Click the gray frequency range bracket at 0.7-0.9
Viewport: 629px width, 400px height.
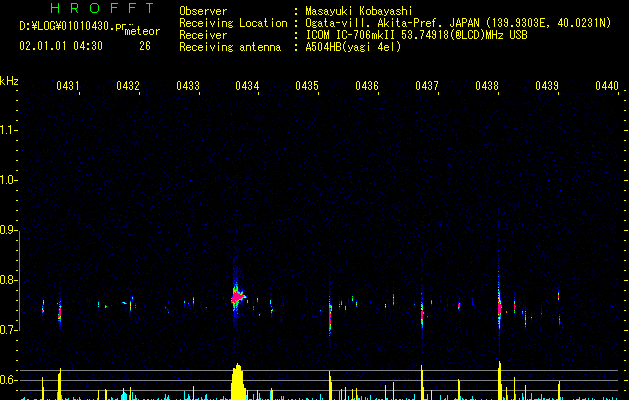20,280
